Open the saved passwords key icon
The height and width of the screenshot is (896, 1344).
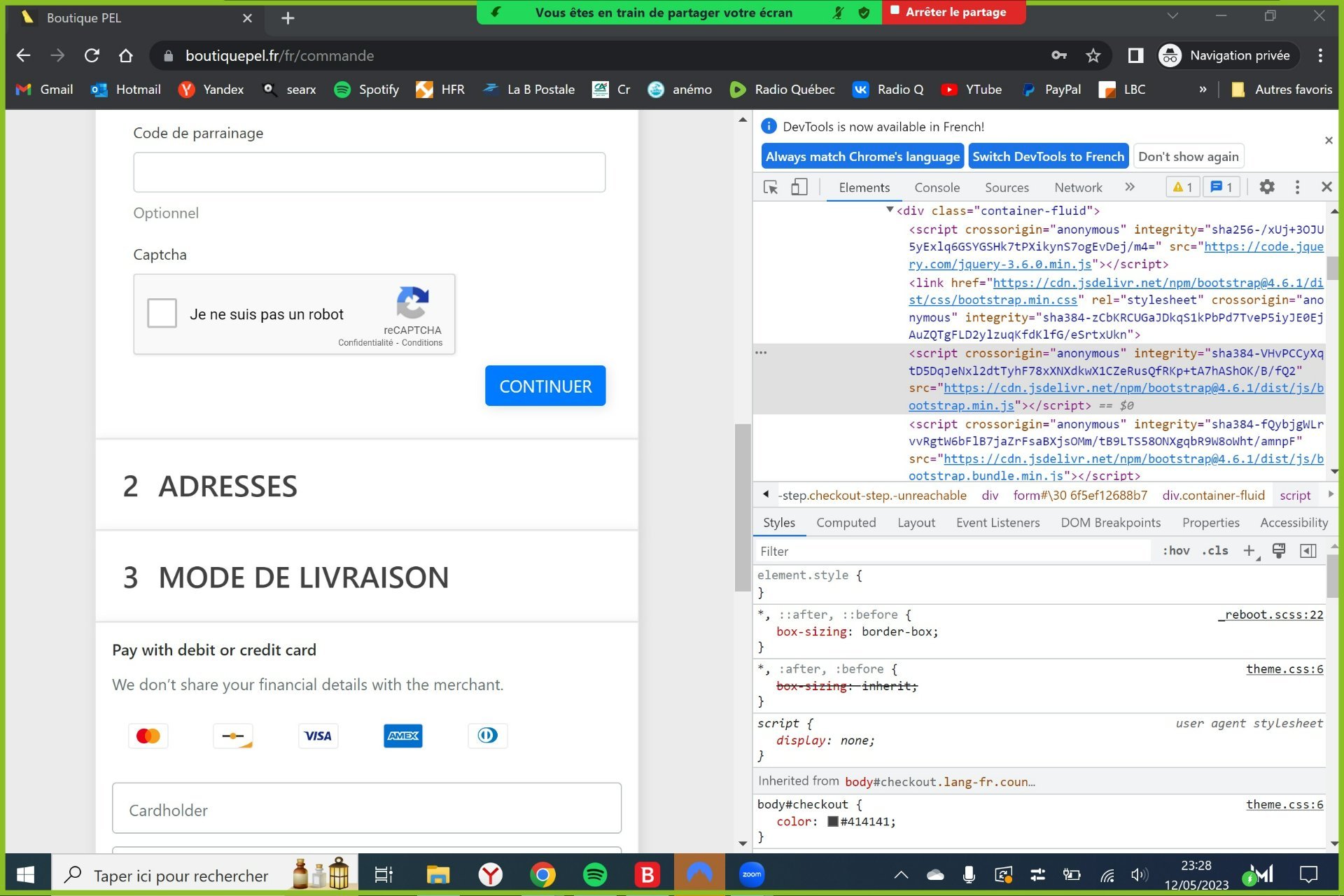click(1059, 56)
